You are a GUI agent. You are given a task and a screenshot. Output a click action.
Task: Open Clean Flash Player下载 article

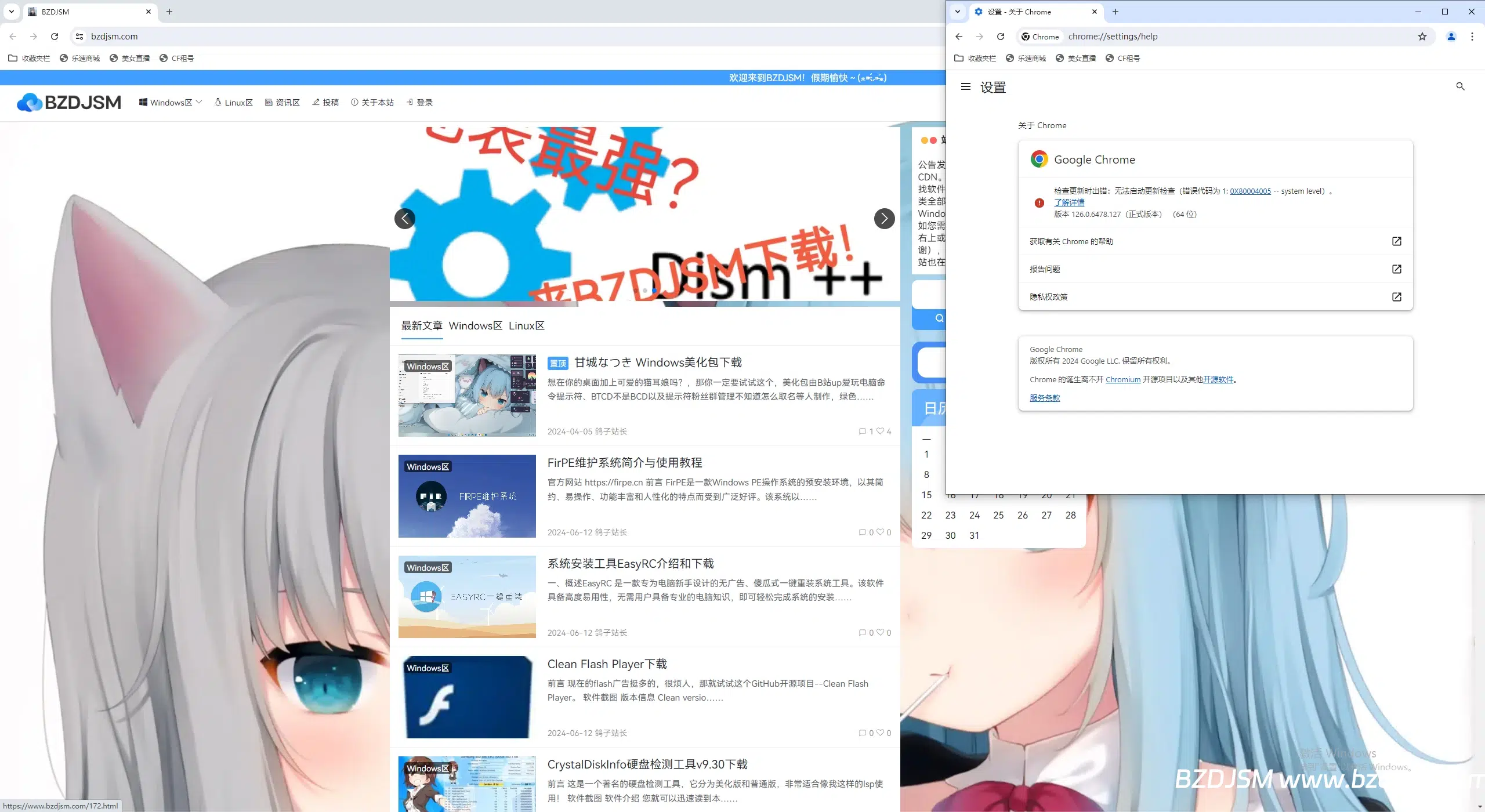(607, 664)
